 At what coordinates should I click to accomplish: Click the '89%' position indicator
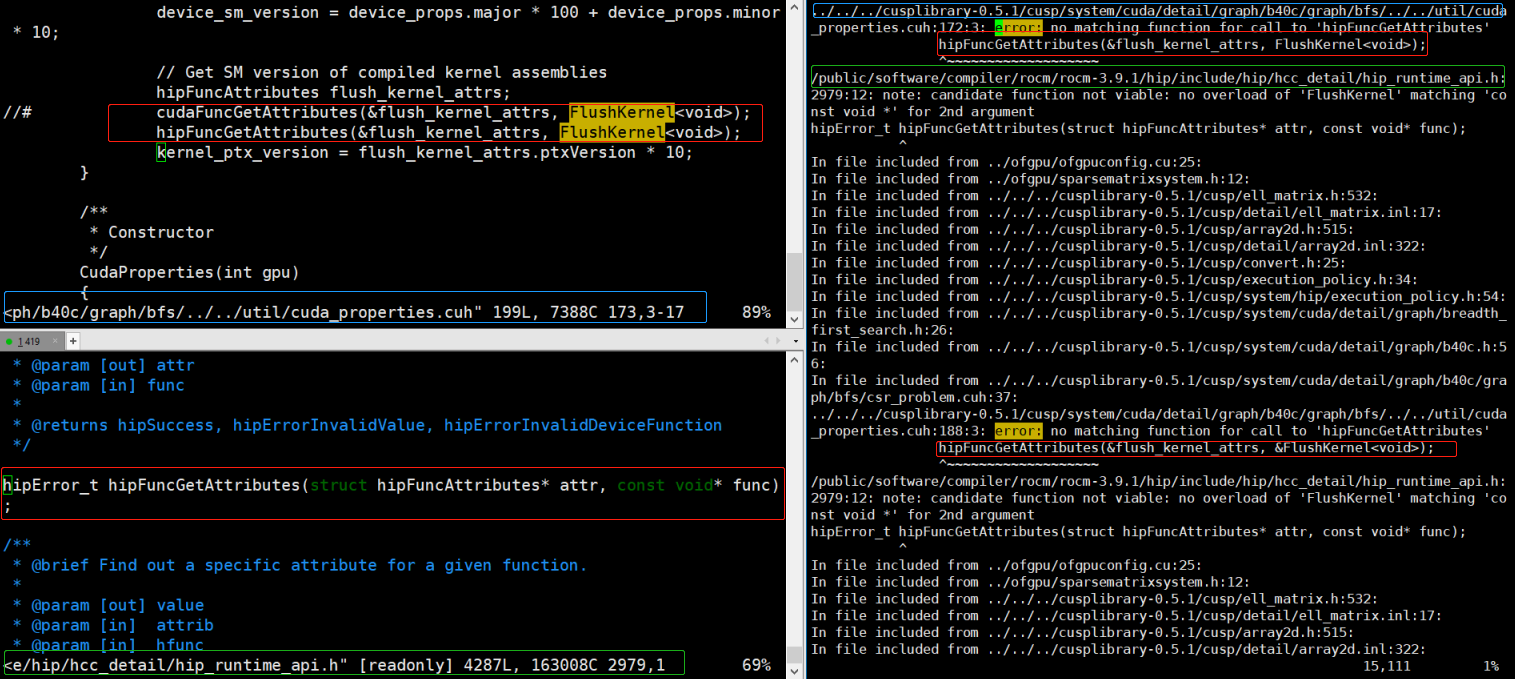pyautogui.click(x=756, y=312)
